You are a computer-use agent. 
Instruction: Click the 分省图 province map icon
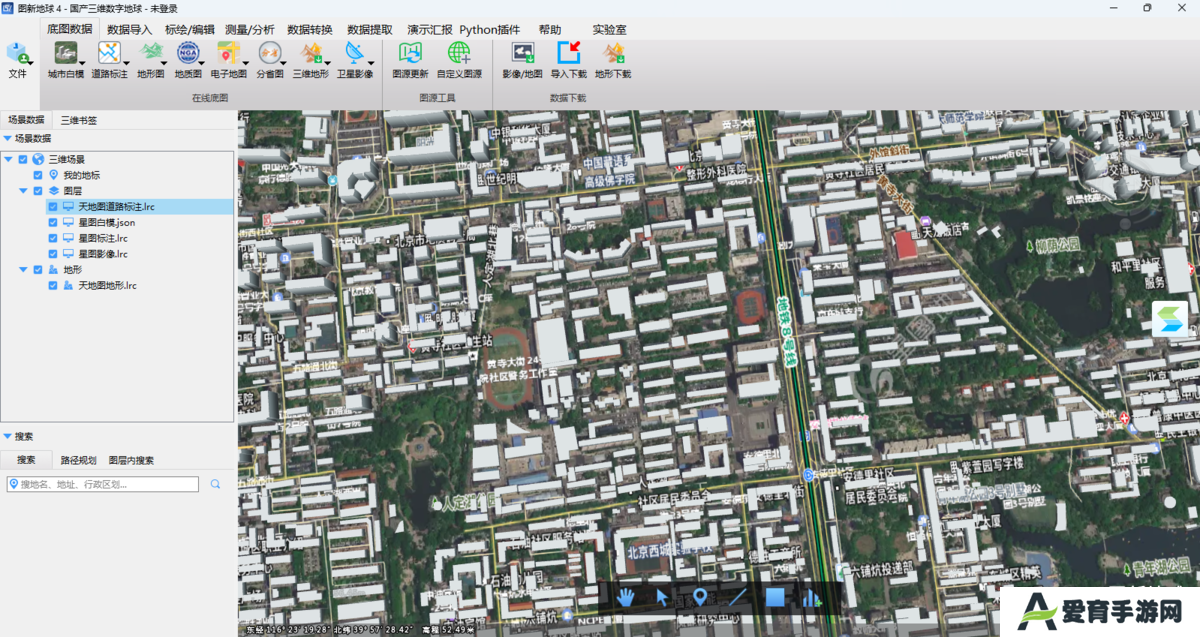pyautogui.click(x=269, y=52)
